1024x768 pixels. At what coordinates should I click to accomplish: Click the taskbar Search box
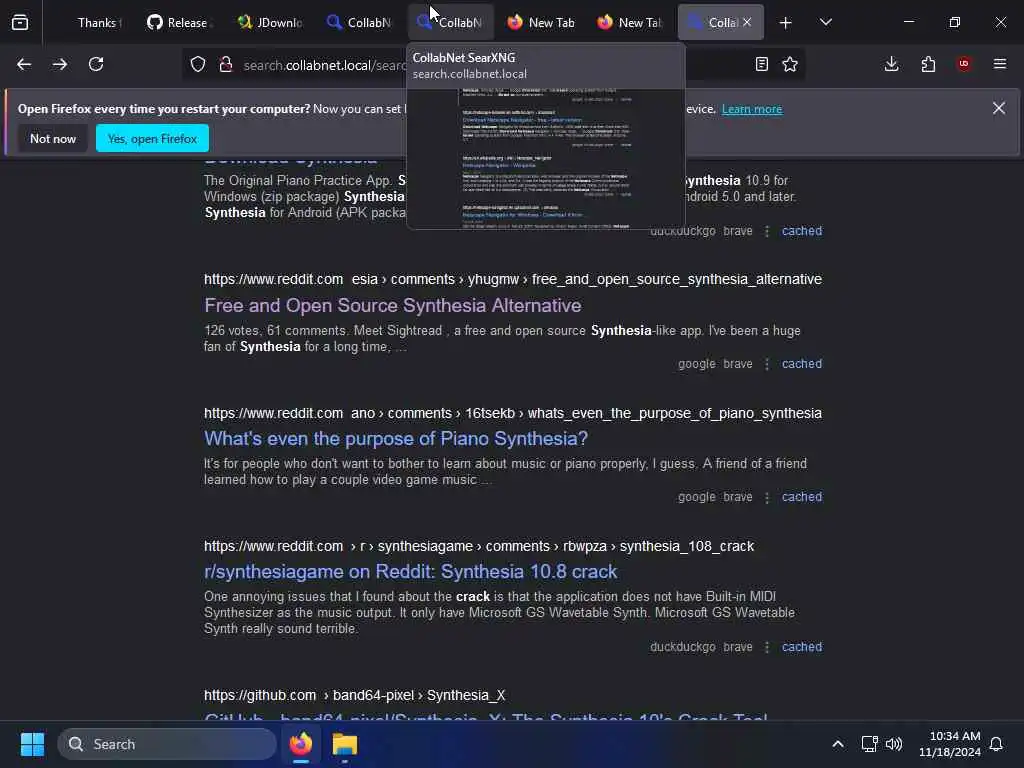[x=167, y=744]
